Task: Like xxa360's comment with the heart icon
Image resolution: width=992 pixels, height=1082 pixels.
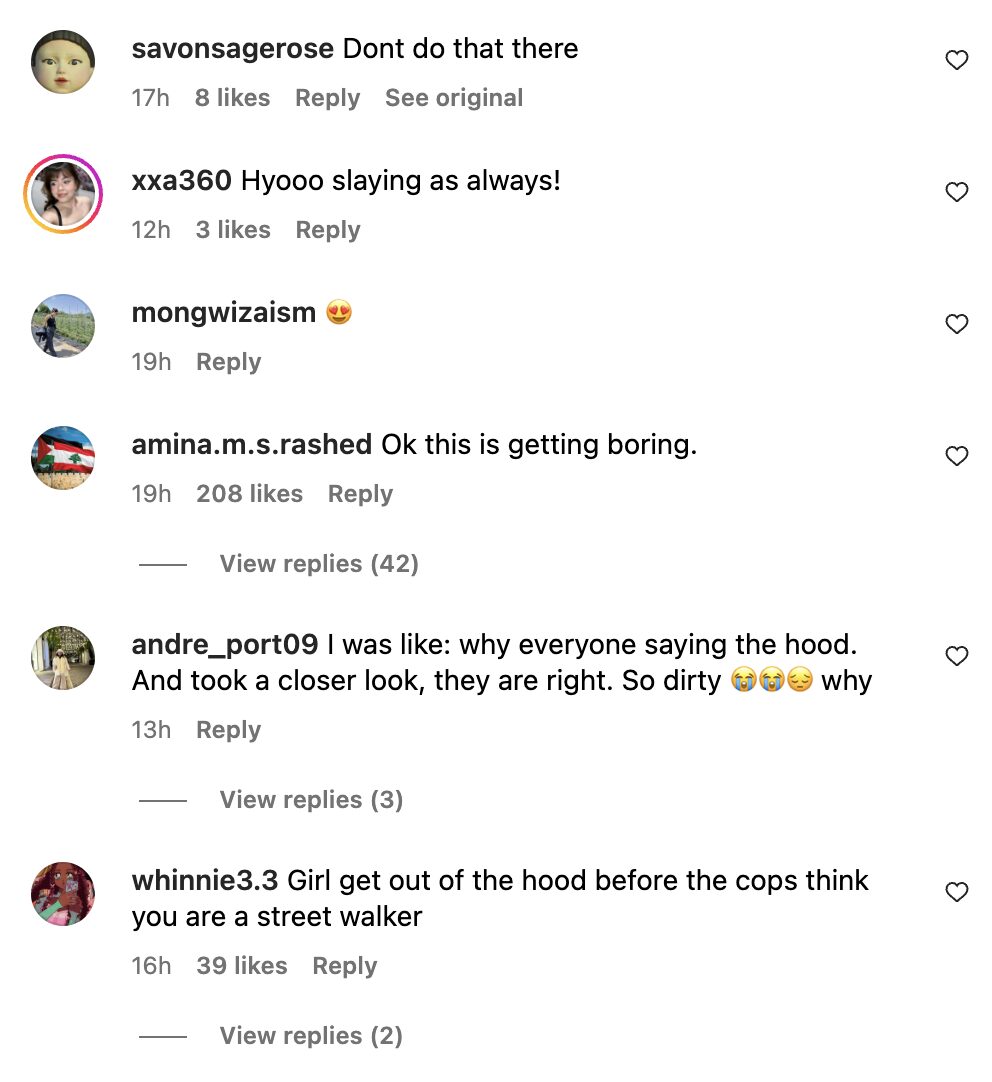Action: 957,193
